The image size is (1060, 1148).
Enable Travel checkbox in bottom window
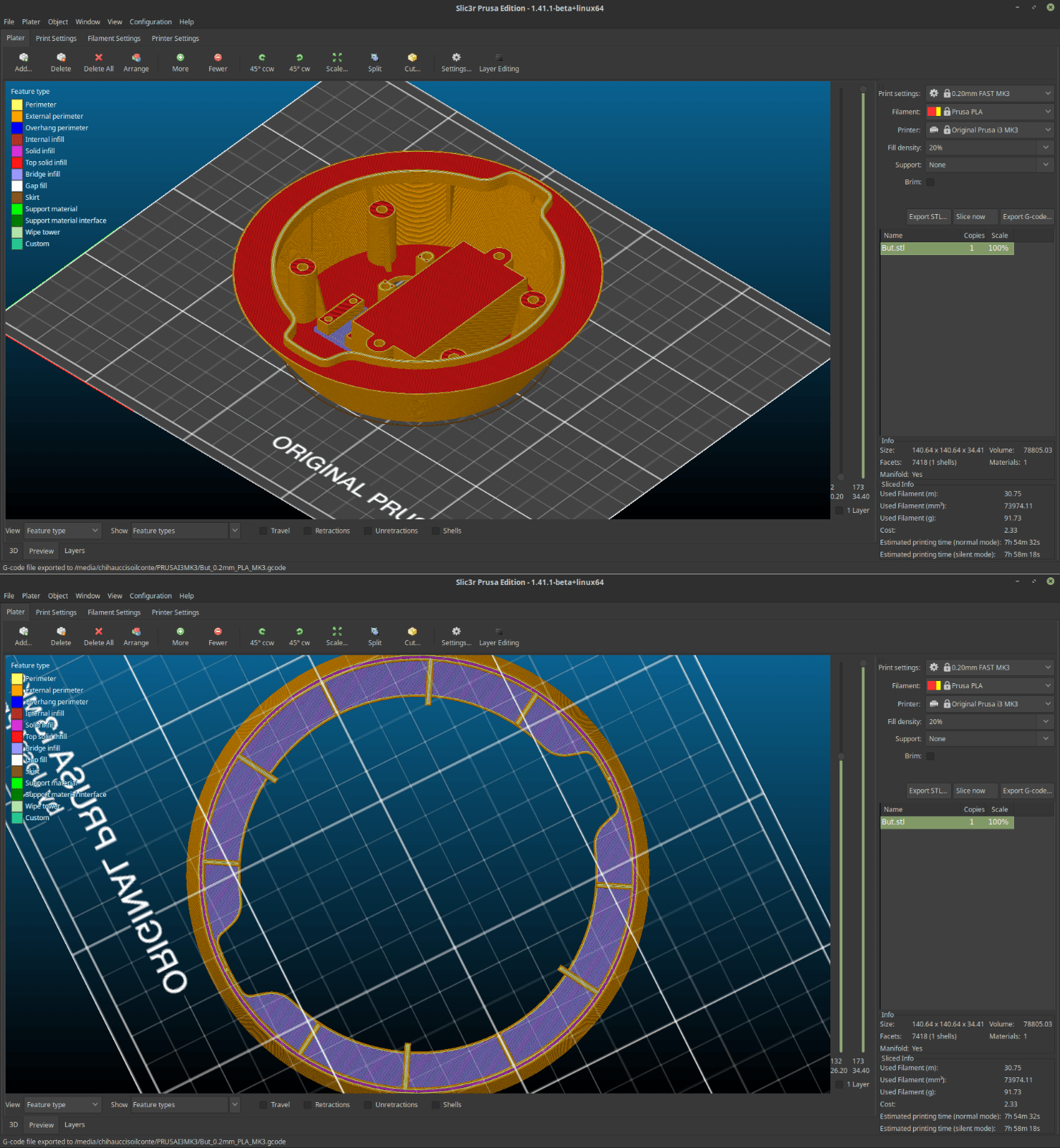pyautogui.click(x=263, y=1104)
